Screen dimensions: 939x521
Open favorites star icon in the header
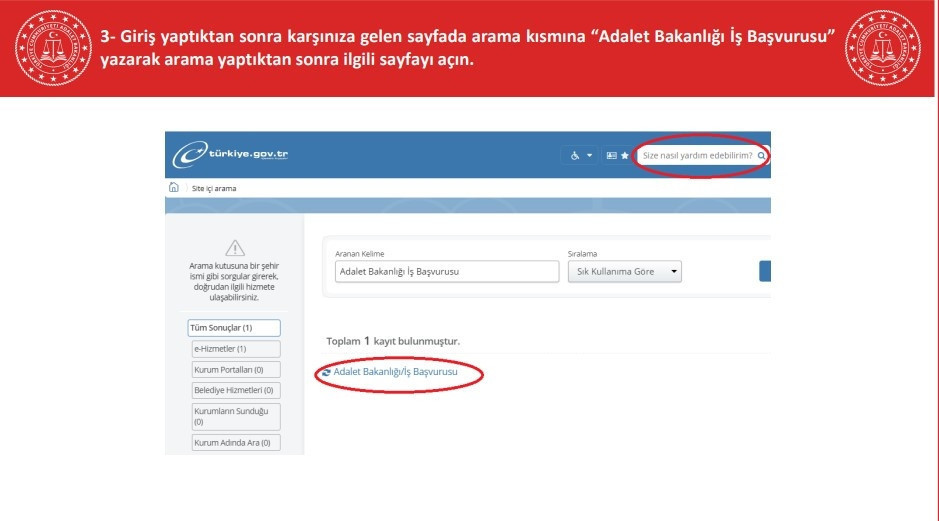point(625,155)
